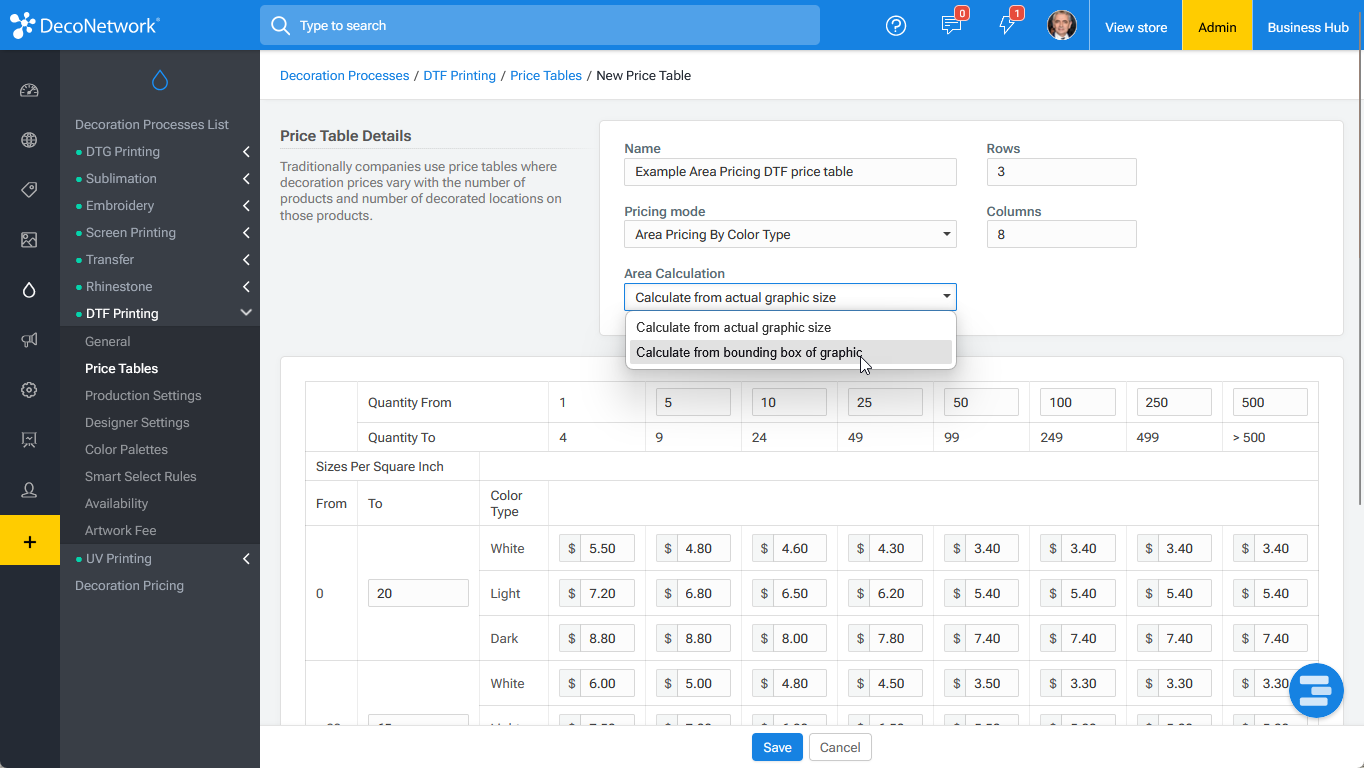The height and width of the screenshot is (768, 1364).
Task: Open the help question mark icon
Action: (x=896, y=26)
